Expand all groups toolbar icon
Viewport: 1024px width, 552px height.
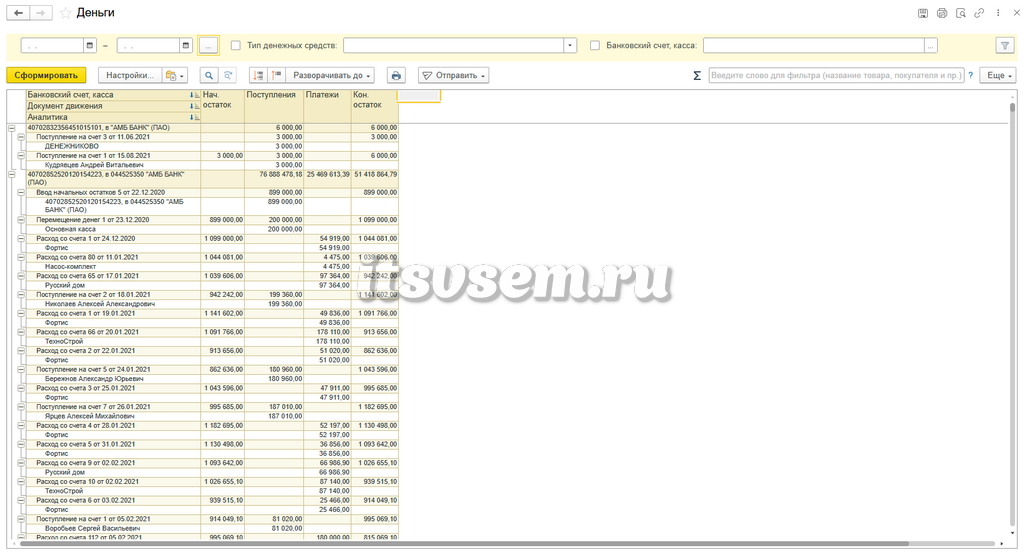(277, 75)
